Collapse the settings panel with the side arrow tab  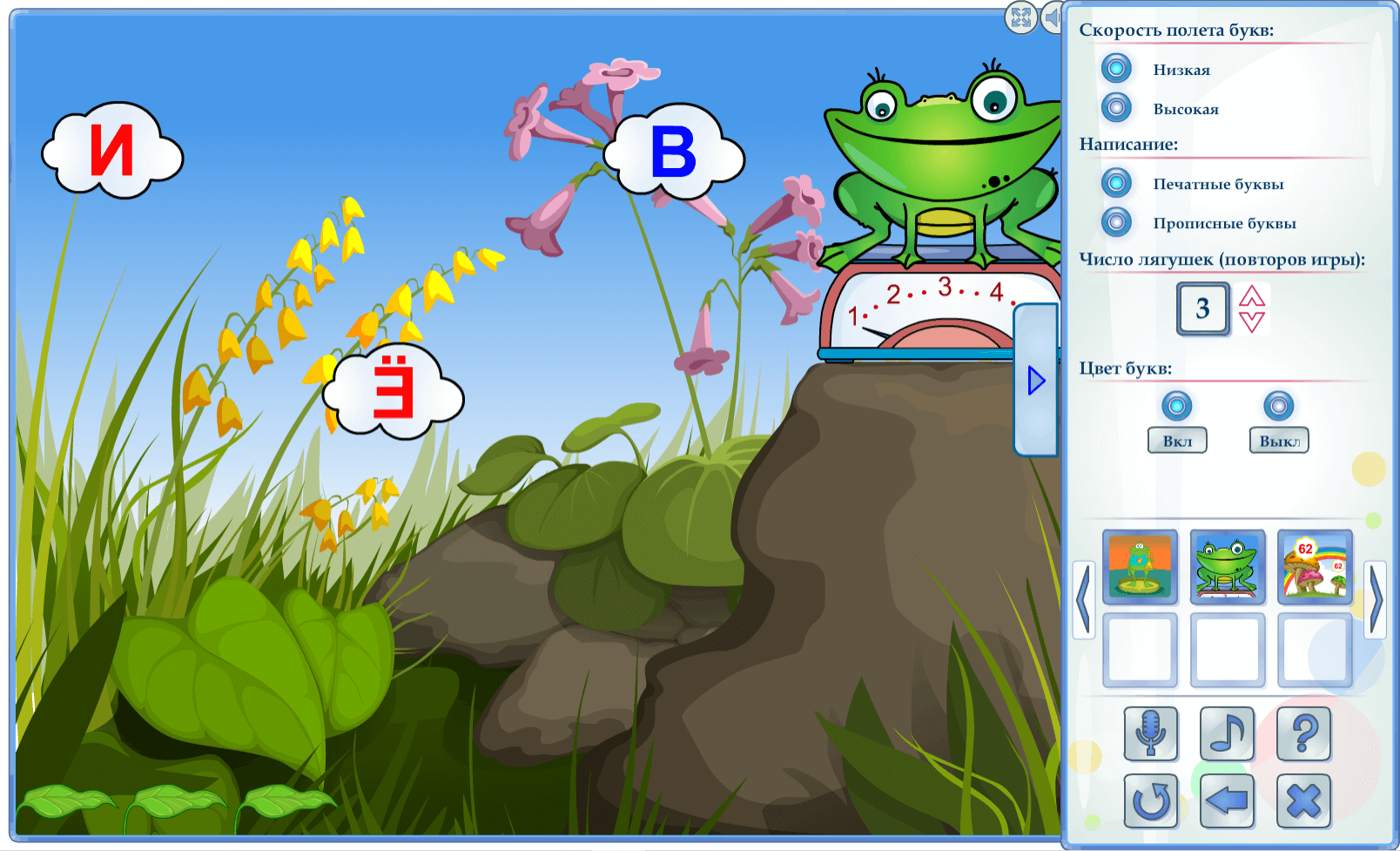tap(1036, 380)
